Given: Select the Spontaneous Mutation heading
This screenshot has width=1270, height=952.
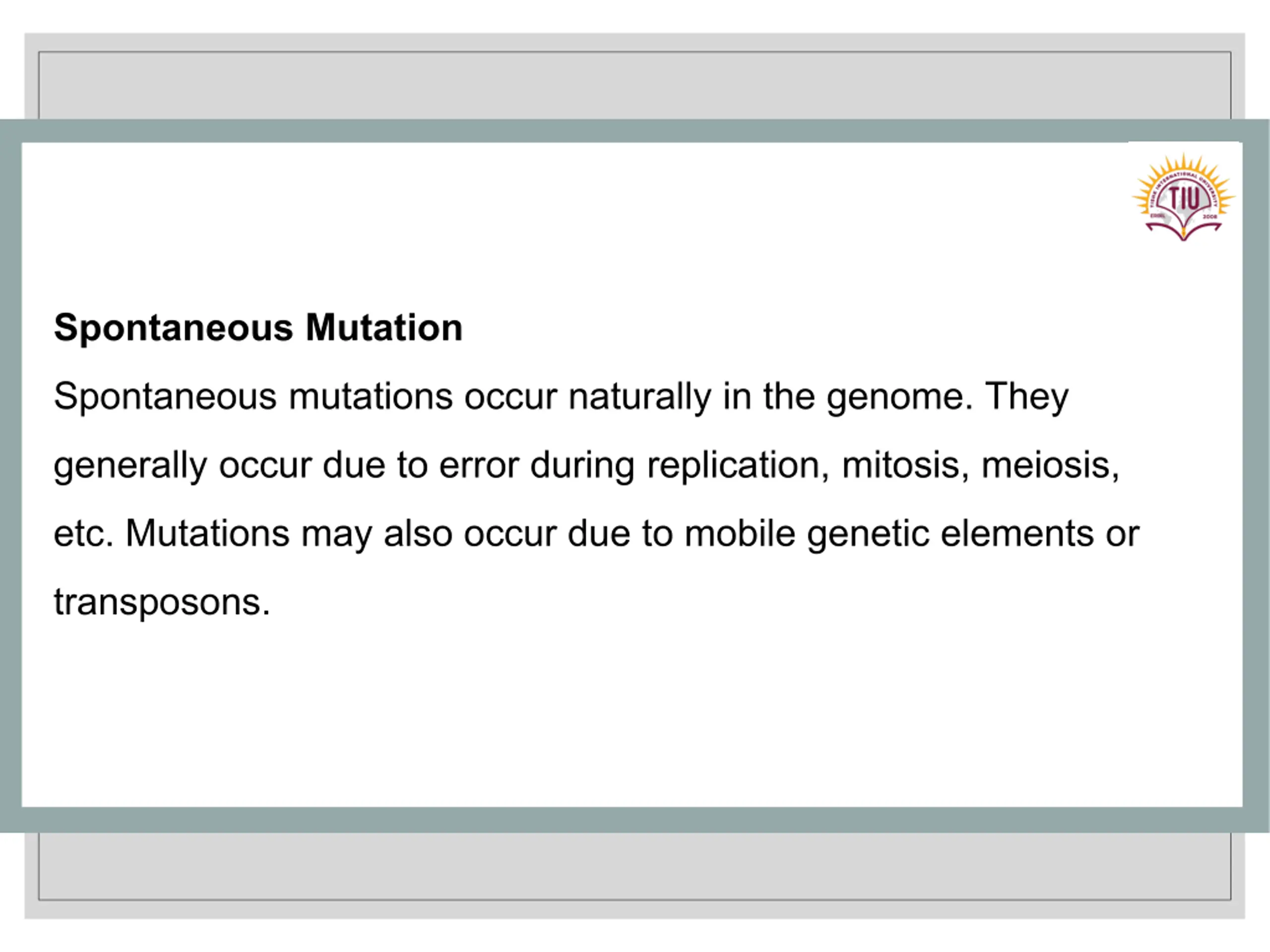Looking at the screenshot, I should pos(258,328).
